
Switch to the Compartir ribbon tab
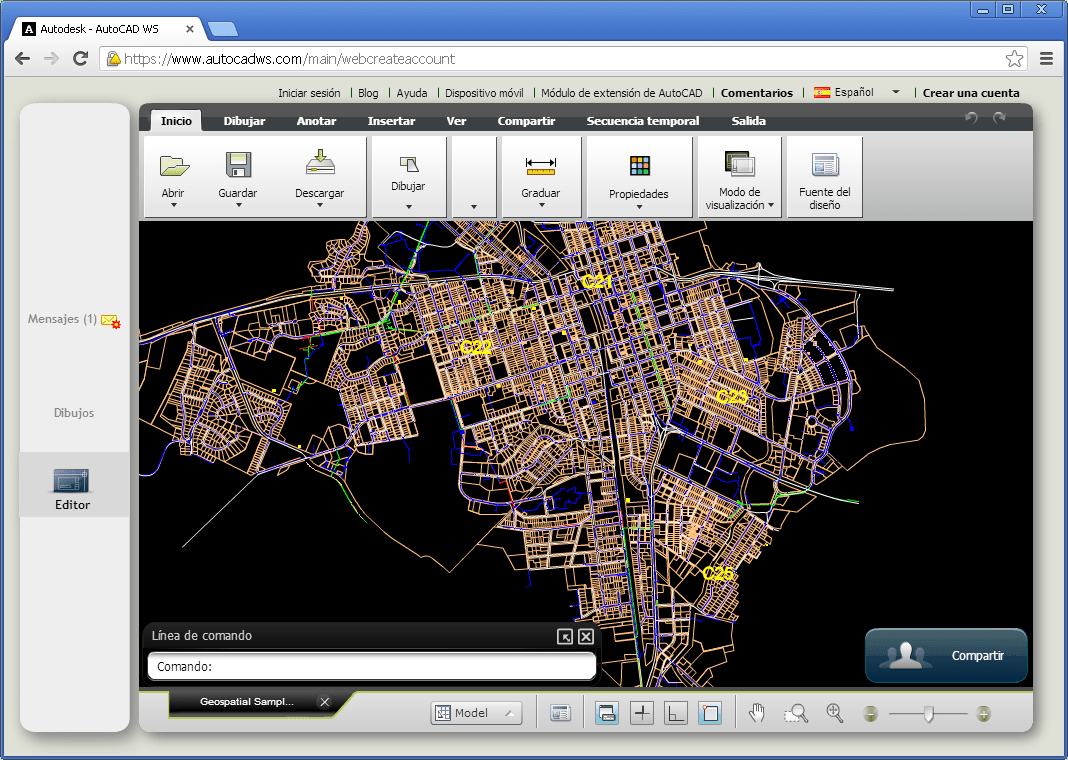pyautogui.click(x=526, y=121)
